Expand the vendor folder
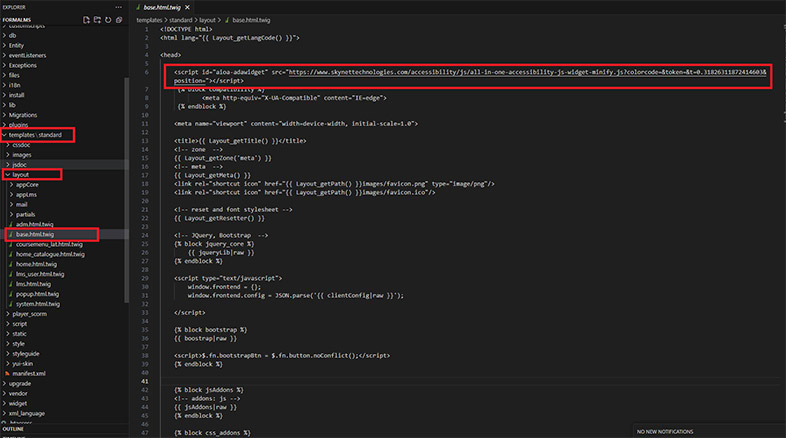This screenshot has width=786, height=438. [18, 393]
